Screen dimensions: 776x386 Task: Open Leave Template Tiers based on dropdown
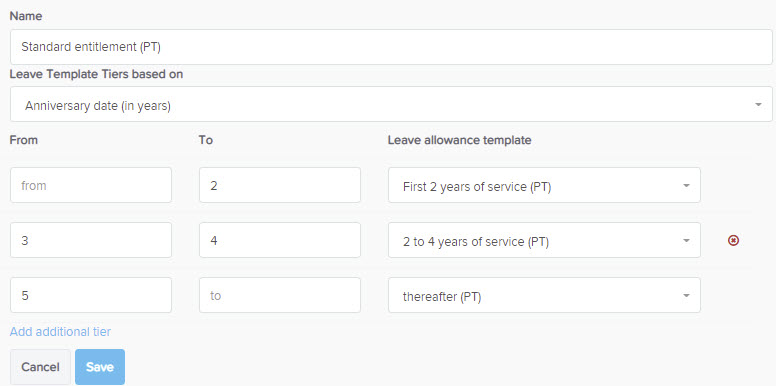click(x=391, y=104)
